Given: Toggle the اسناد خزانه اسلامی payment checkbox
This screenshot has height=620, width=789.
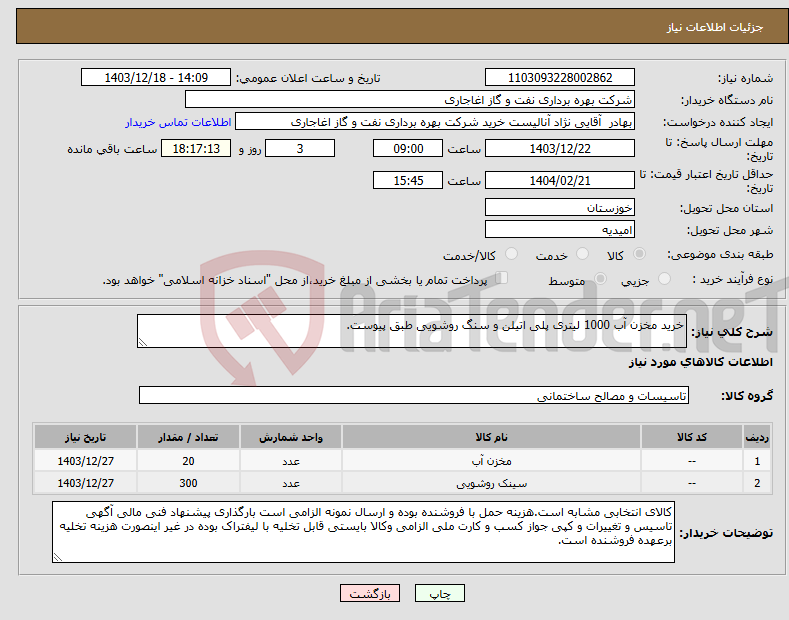Looking at the screenshot, I should tap(502, 277).
